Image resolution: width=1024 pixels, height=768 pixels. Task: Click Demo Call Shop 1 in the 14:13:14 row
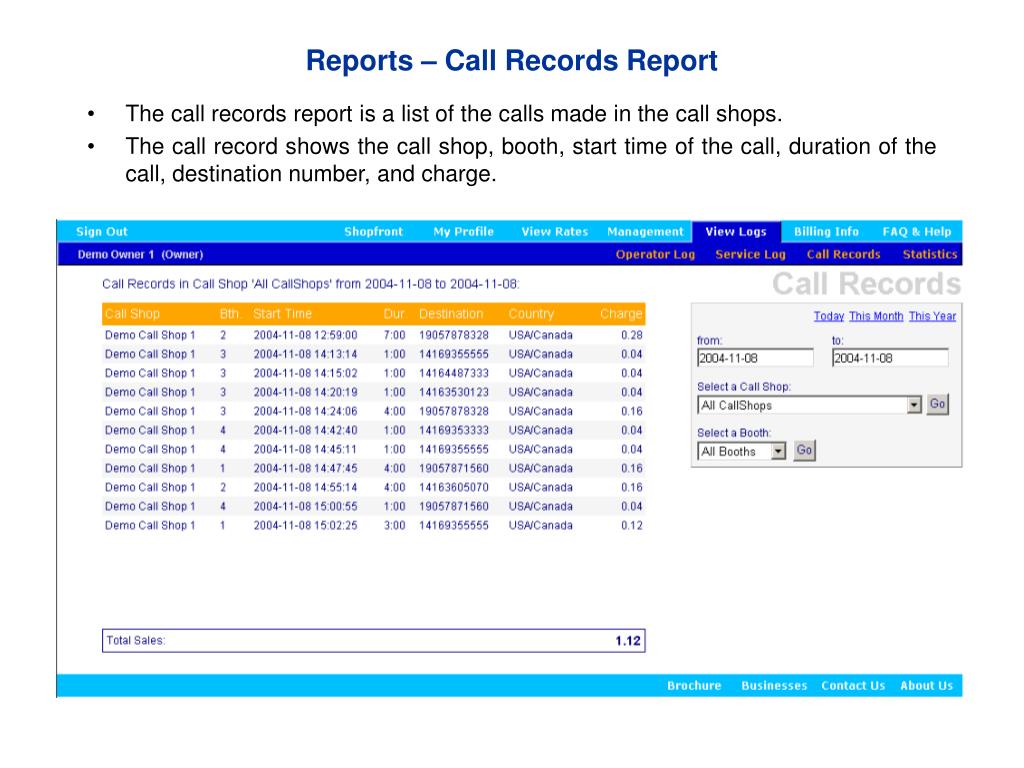[x=150, y=354]
